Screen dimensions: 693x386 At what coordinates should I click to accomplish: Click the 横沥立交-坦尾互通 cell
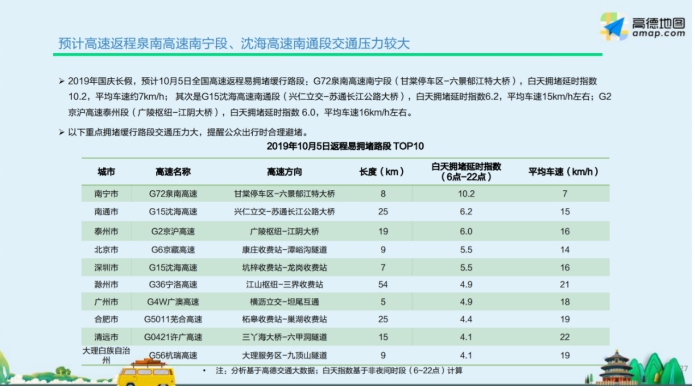[x=284, y=302]
